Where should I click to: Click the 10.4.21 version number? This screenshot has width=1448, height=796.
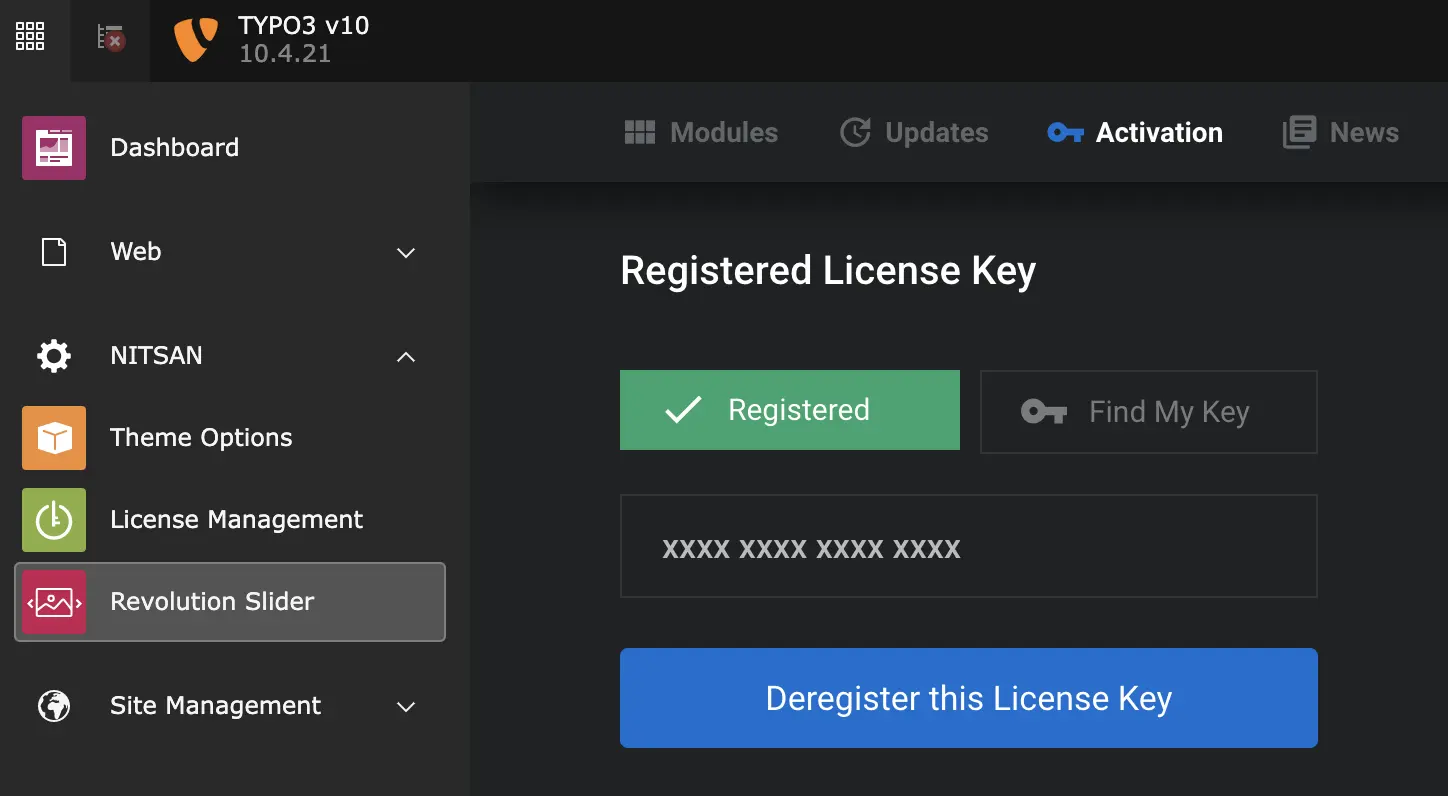click(x=285, y=54)
